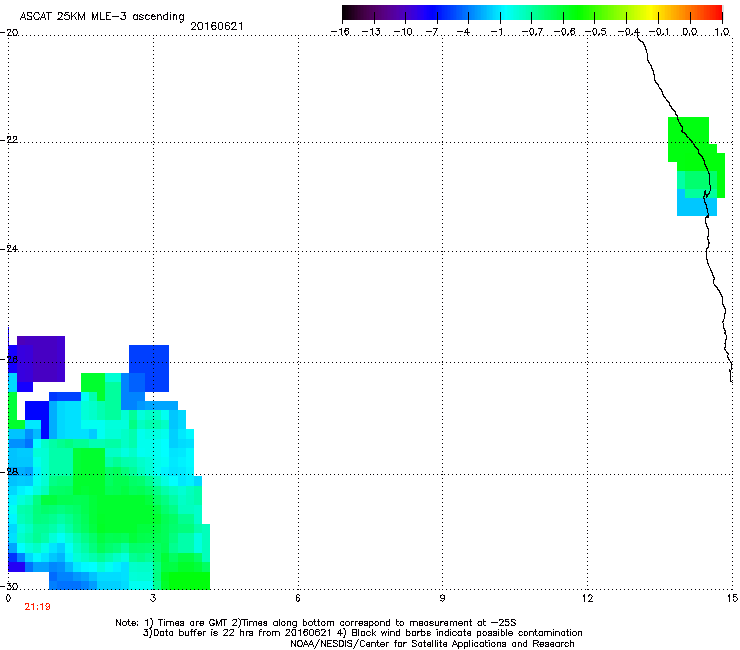This screenshot has height=650, width=740.
Task: Click the "Data buffer is 22 hrs" note
Action: 362,633
